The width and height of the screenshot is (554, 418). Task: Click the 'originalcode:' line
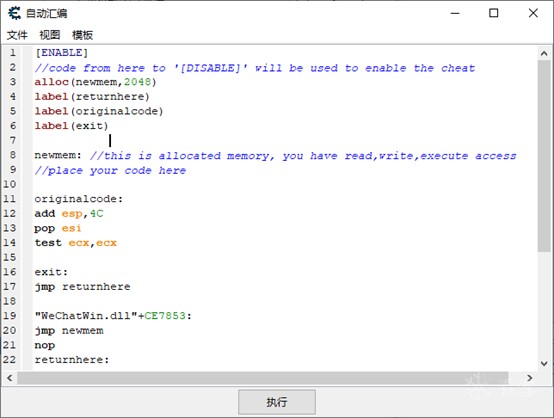[x=78, y=199]
